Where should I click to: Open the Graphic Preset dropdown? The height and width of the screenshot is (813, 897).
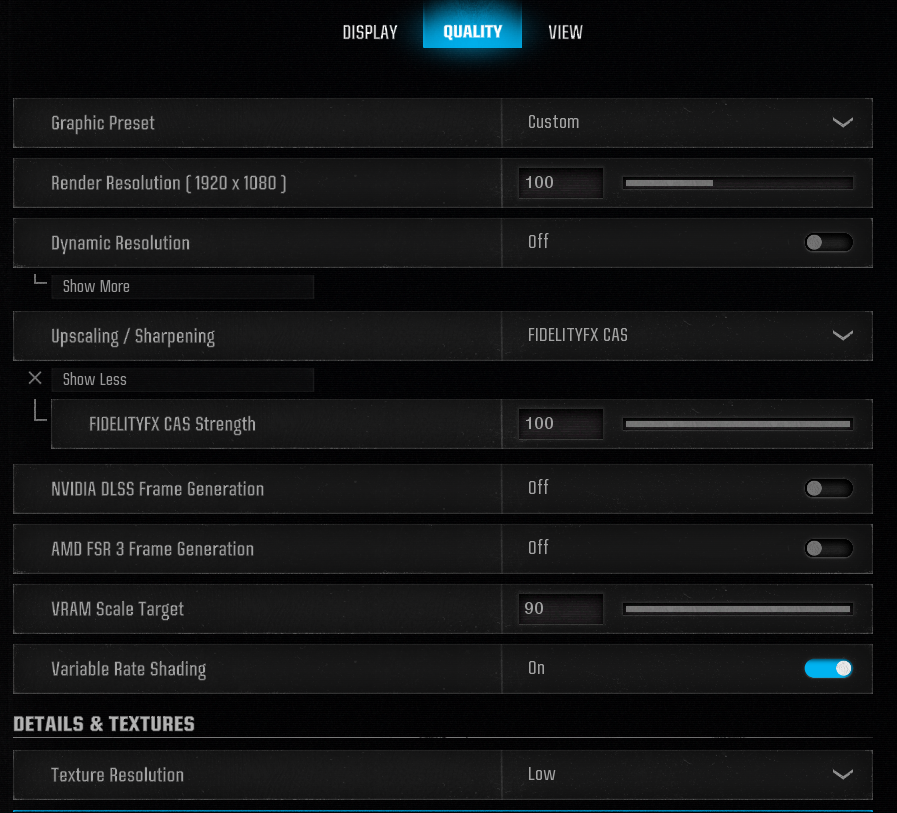(687, 122)
